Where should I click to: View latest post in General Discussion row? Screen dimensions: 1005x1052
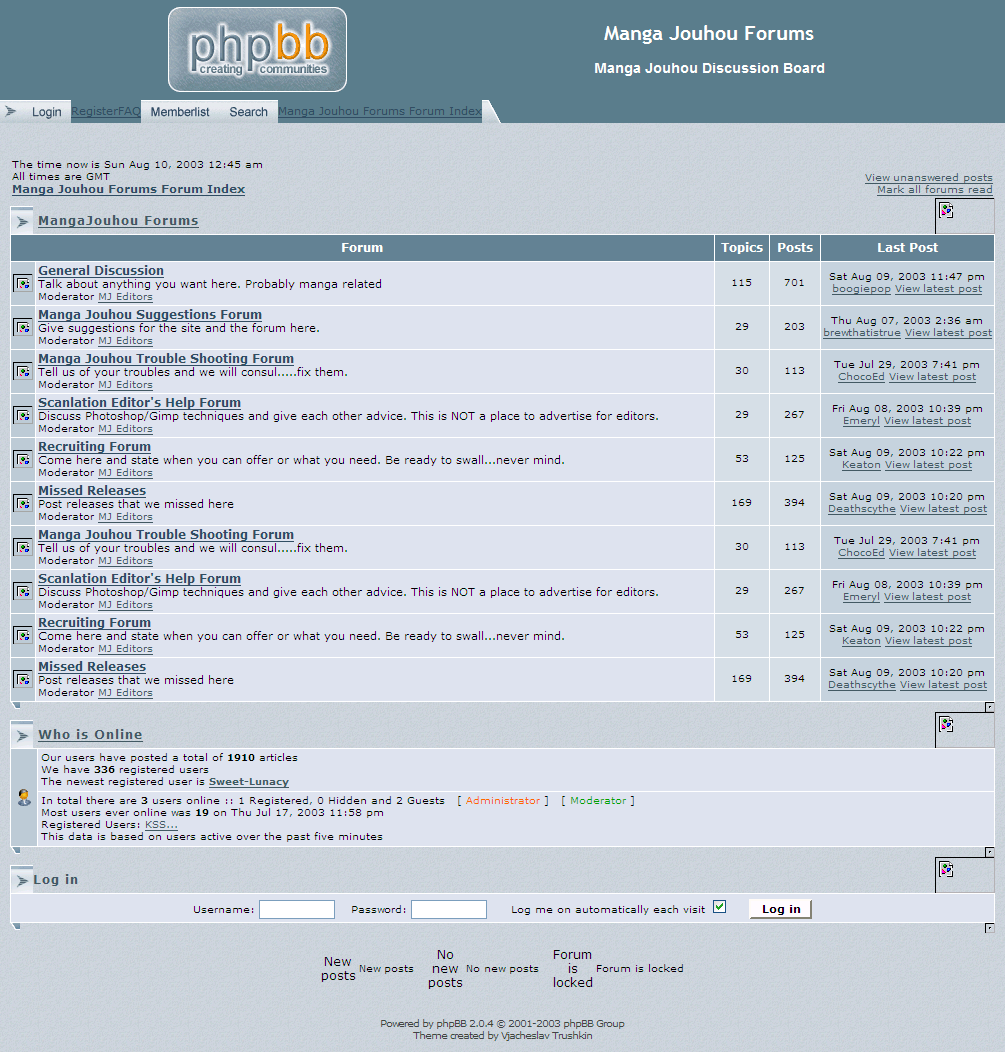(x=938, y=289)
